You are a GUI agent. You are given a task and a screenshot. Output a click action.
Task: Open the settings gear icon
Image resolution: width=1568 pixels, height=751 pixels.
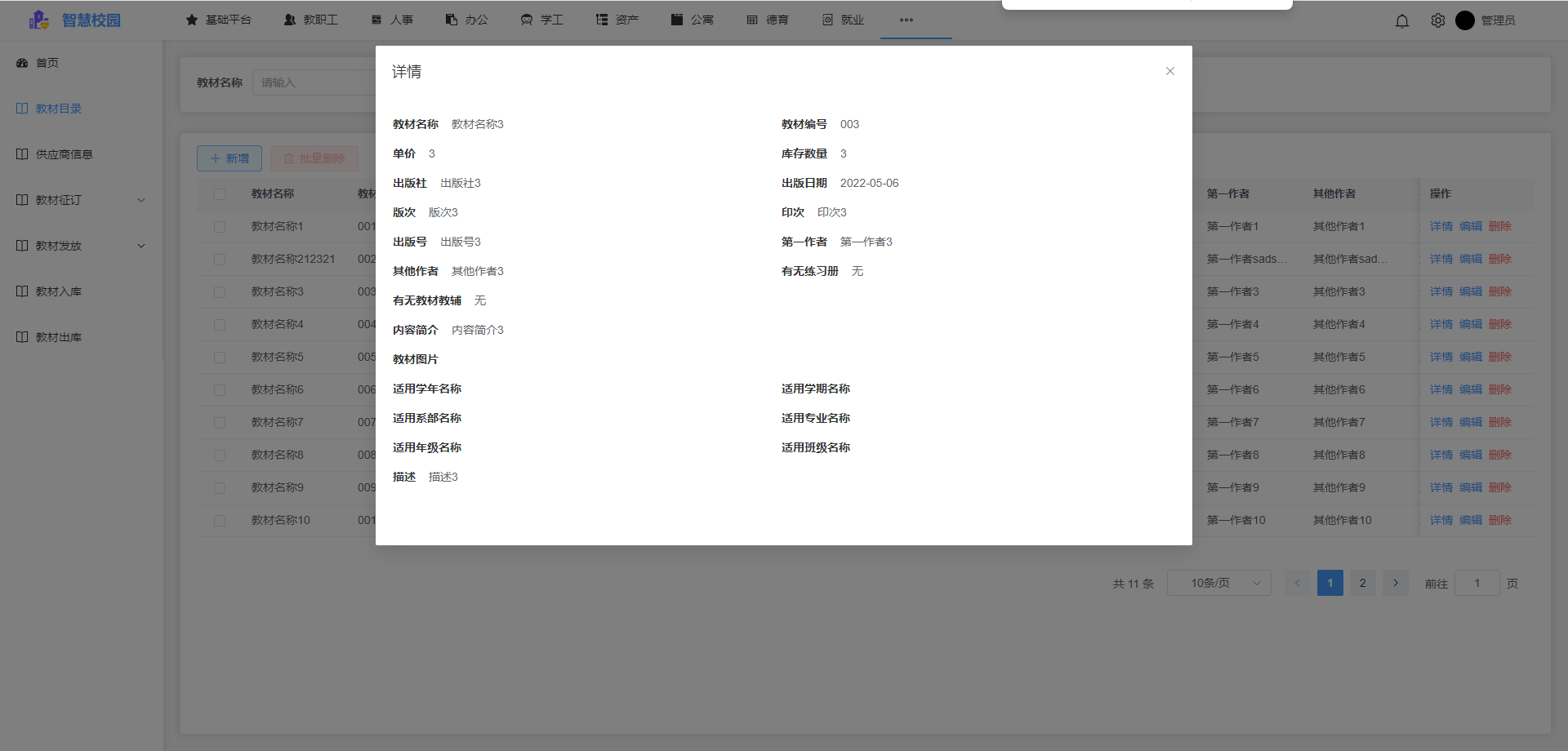click(x=1437, y=20)
